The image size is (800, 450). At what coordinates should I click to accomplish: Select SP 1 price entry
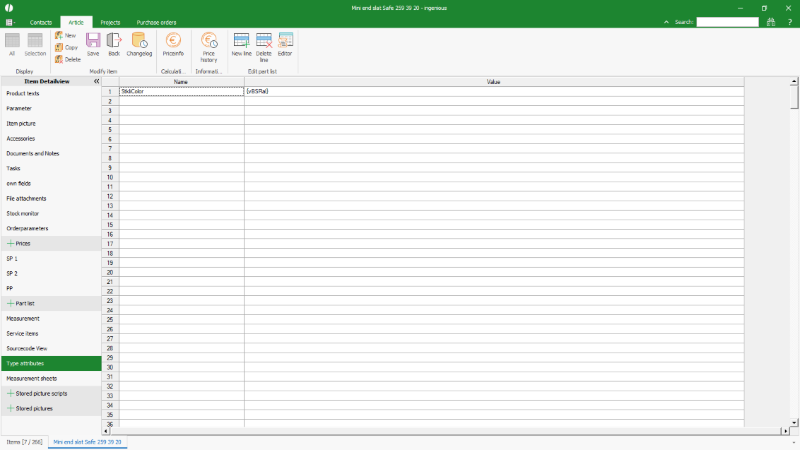[51, 258]
